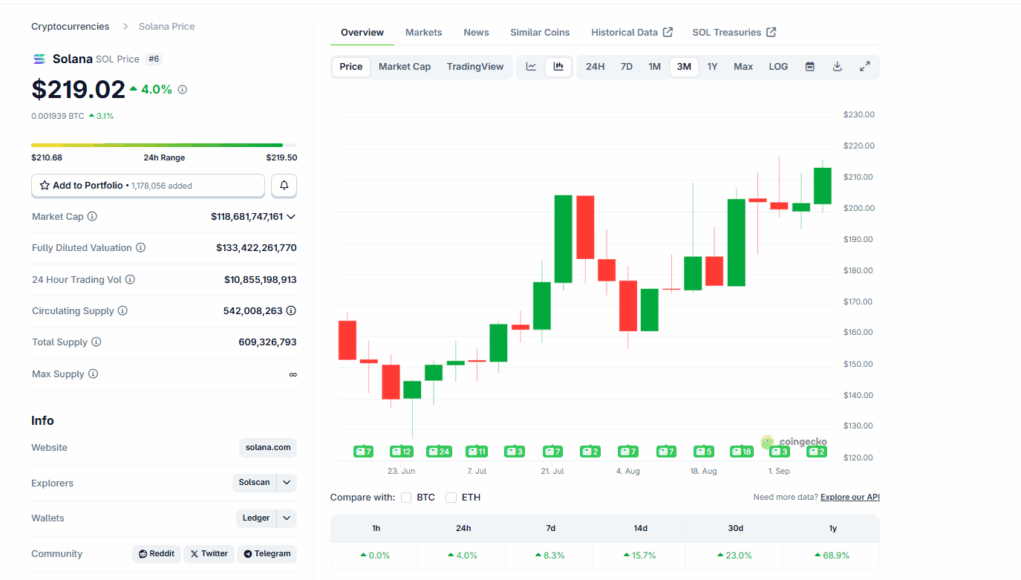Switch chart to TradingView mode
Image resolution: width=1021 pixels, height=580 pixels.
[x=475, y=67]
